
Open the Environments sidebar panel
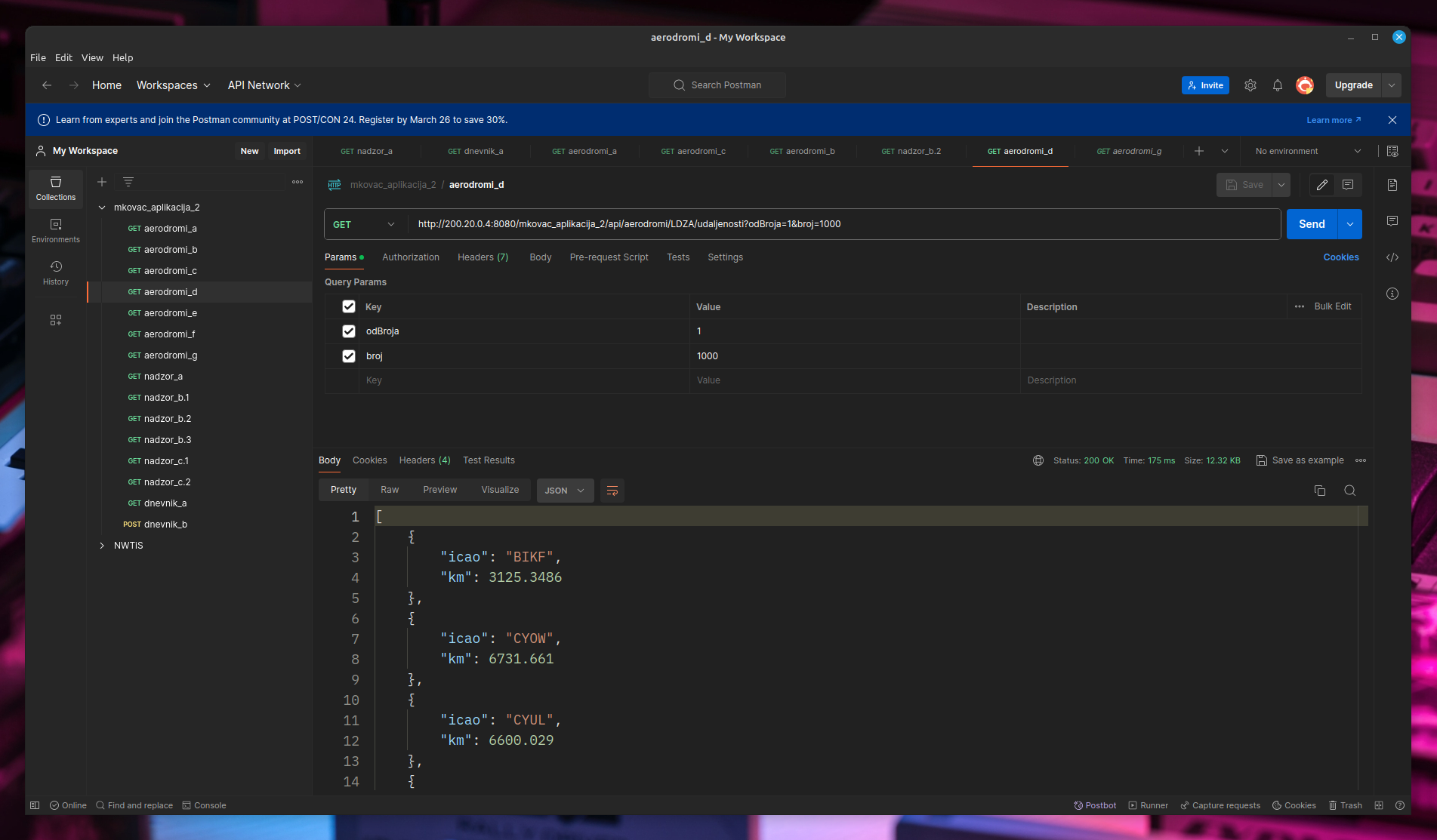pyautogui.click(x=56, y=230)
